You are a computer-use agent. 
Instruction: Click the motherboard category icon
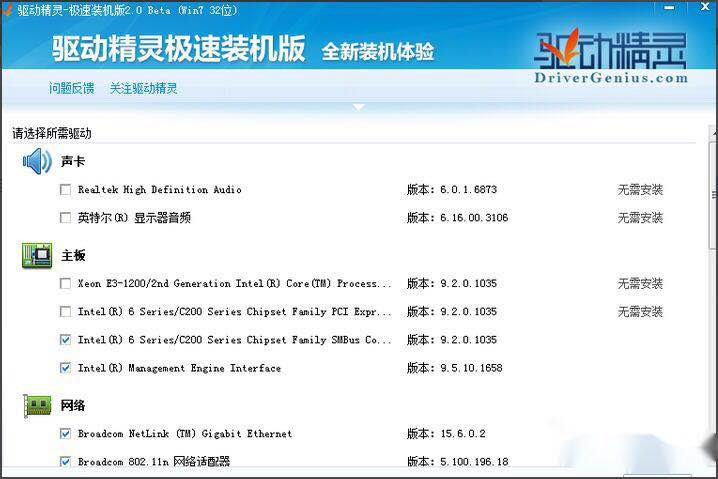coord(37,255)
